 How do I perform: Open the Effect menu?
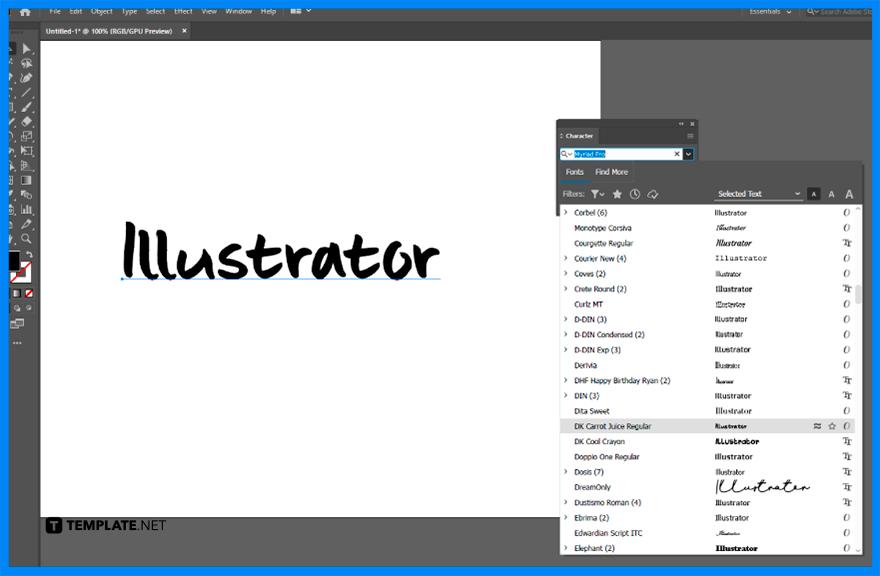[x=182, y=11]
